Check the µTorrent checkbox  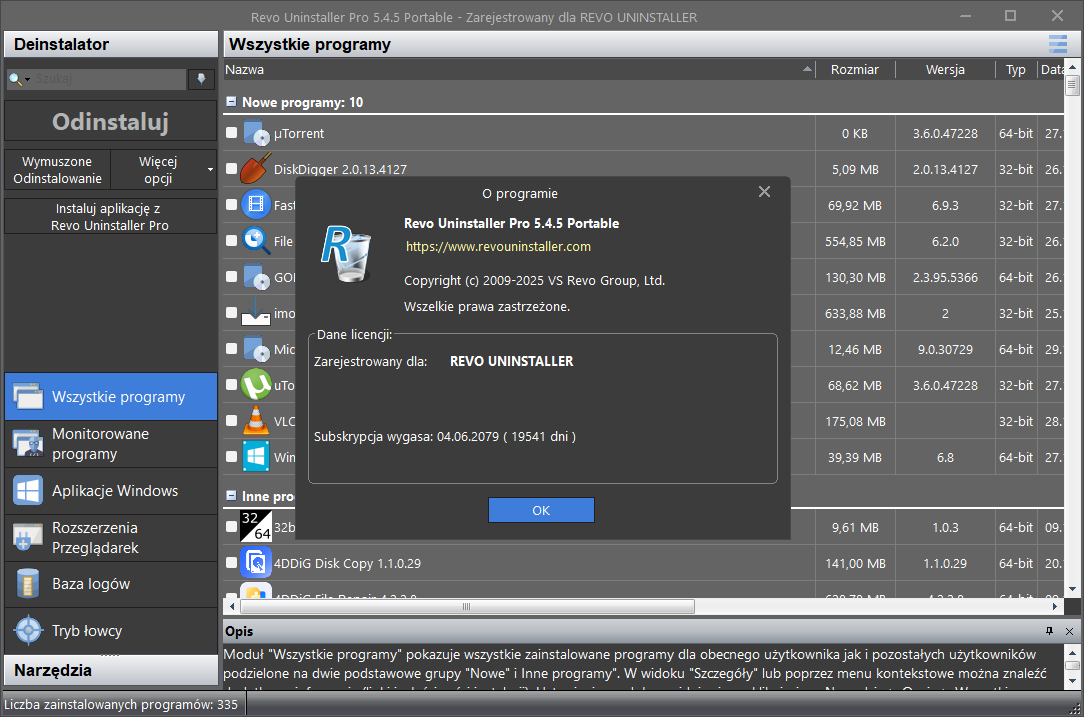(232, 133)
